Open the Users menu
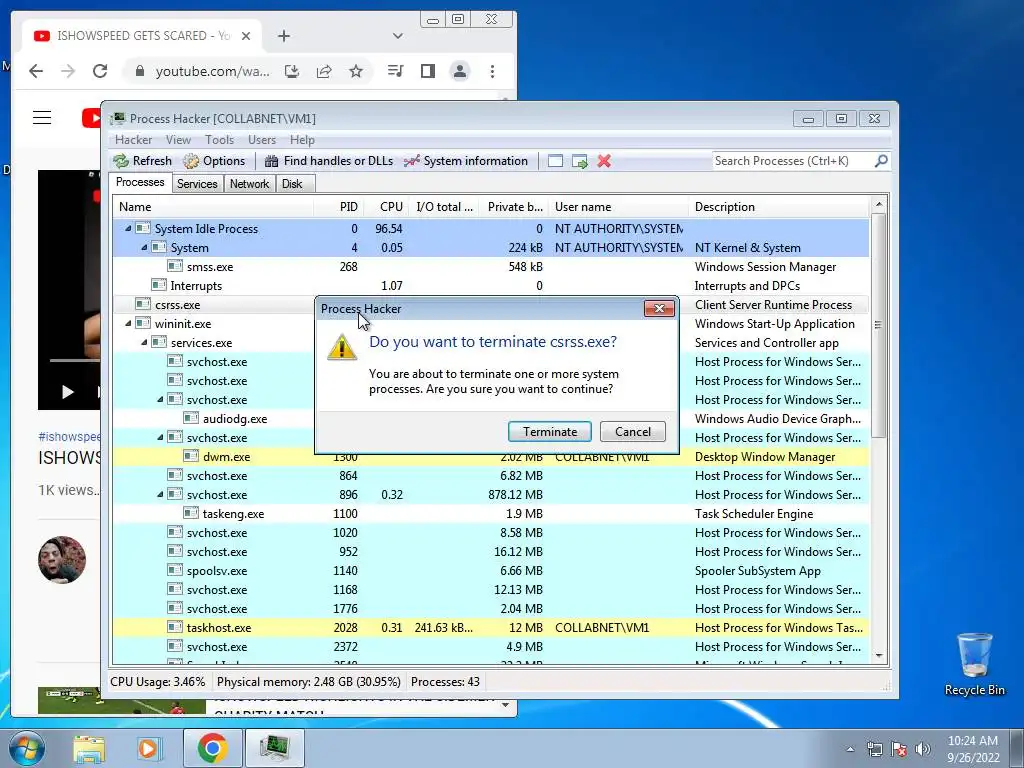The width and height of the screenshot is (1024, 768). pos(262,140)
